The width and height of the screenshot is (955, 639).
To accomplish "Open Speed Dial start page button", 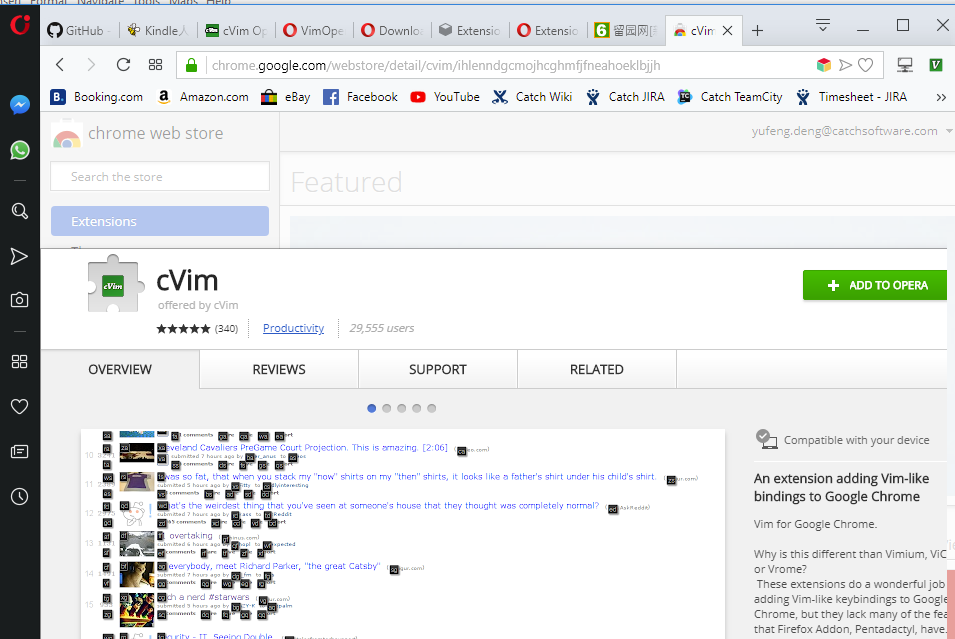I will 155,65.
